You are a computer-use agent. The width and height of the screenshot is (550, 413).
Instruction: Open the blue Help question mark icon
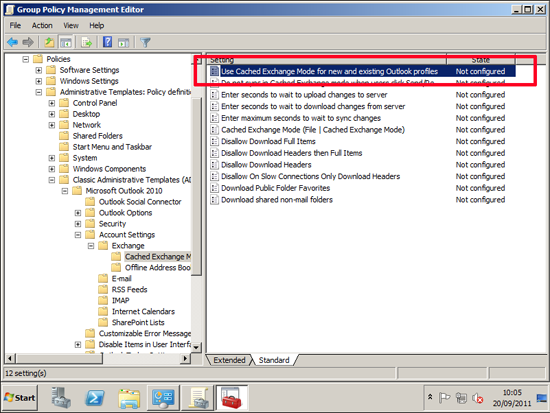point(107,42)
